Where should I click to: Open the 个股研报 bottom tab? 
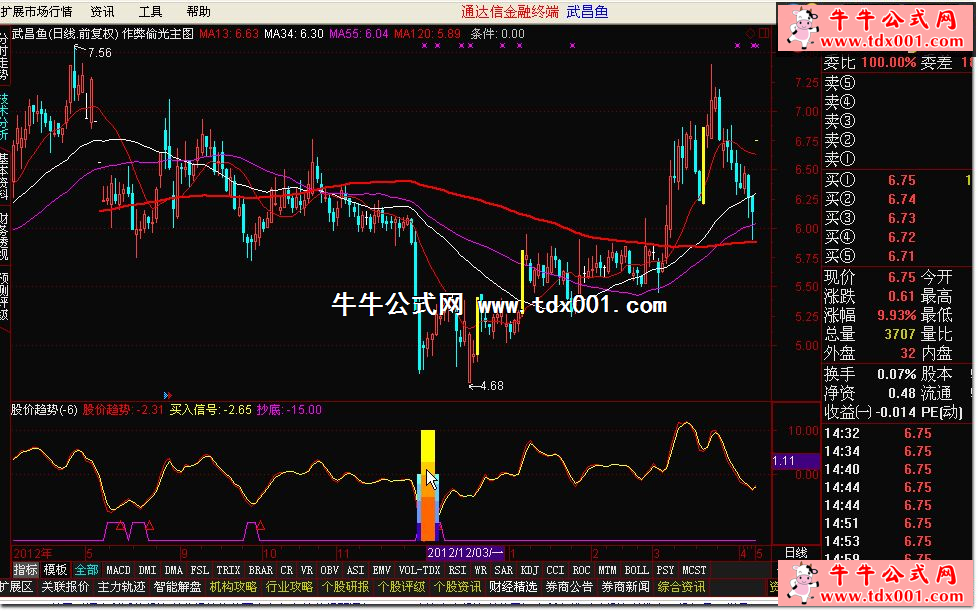click(346, 587)
